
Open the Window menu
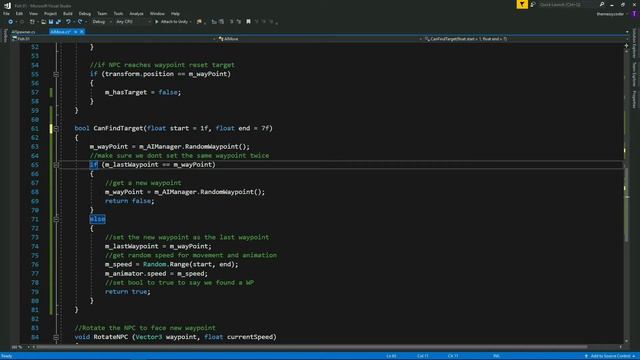click(157, 13)
